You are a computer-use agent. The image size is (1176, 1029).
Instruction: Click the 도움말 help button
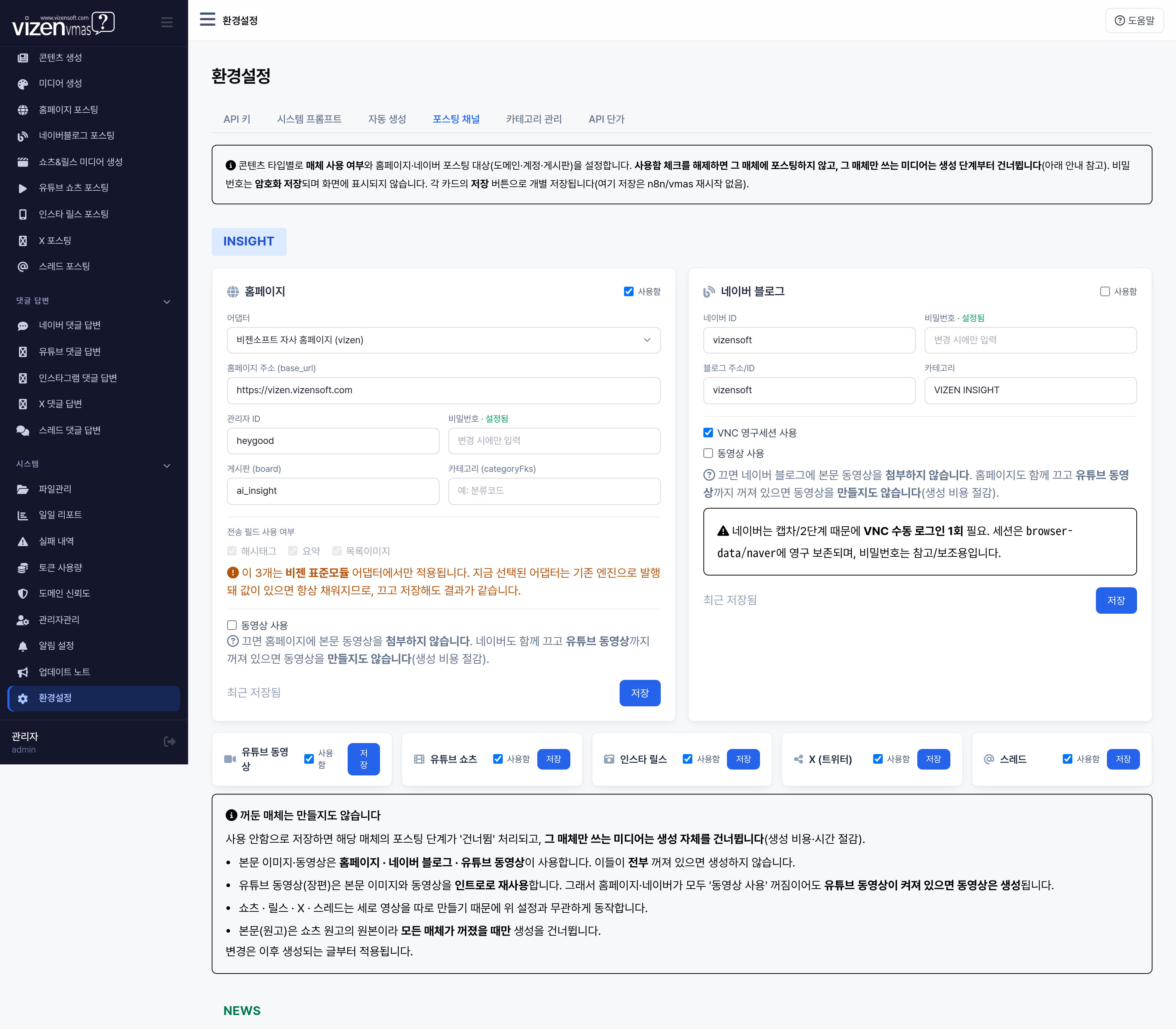pos(1134,21)
